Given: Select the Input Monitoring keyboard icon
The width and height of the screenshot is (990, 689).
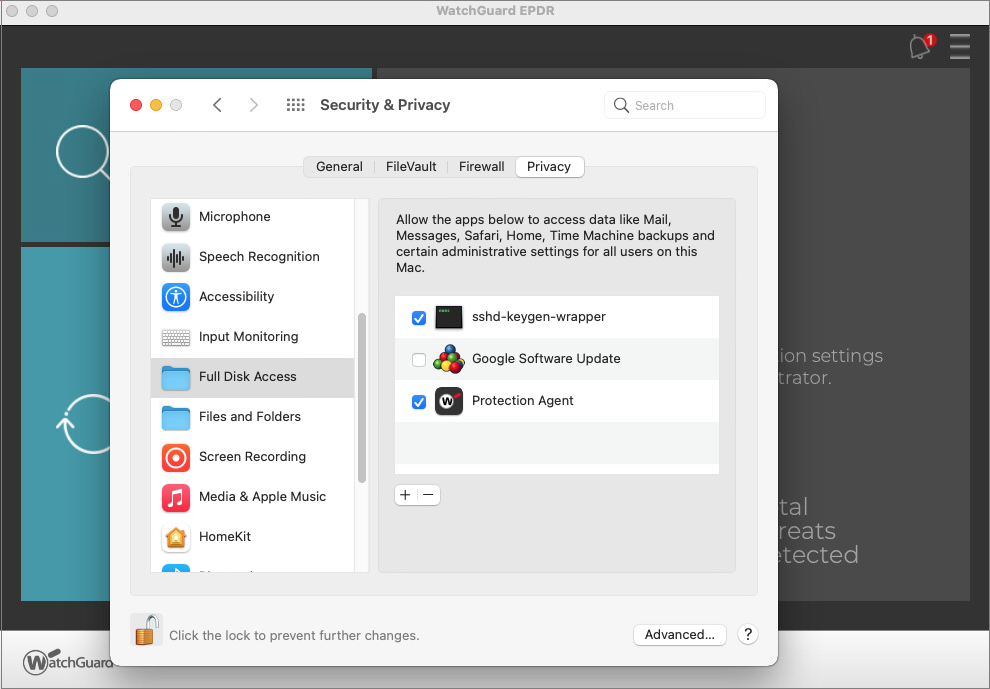Looking at the screenshot, I should pyautogui.click(x=175, y=337).
